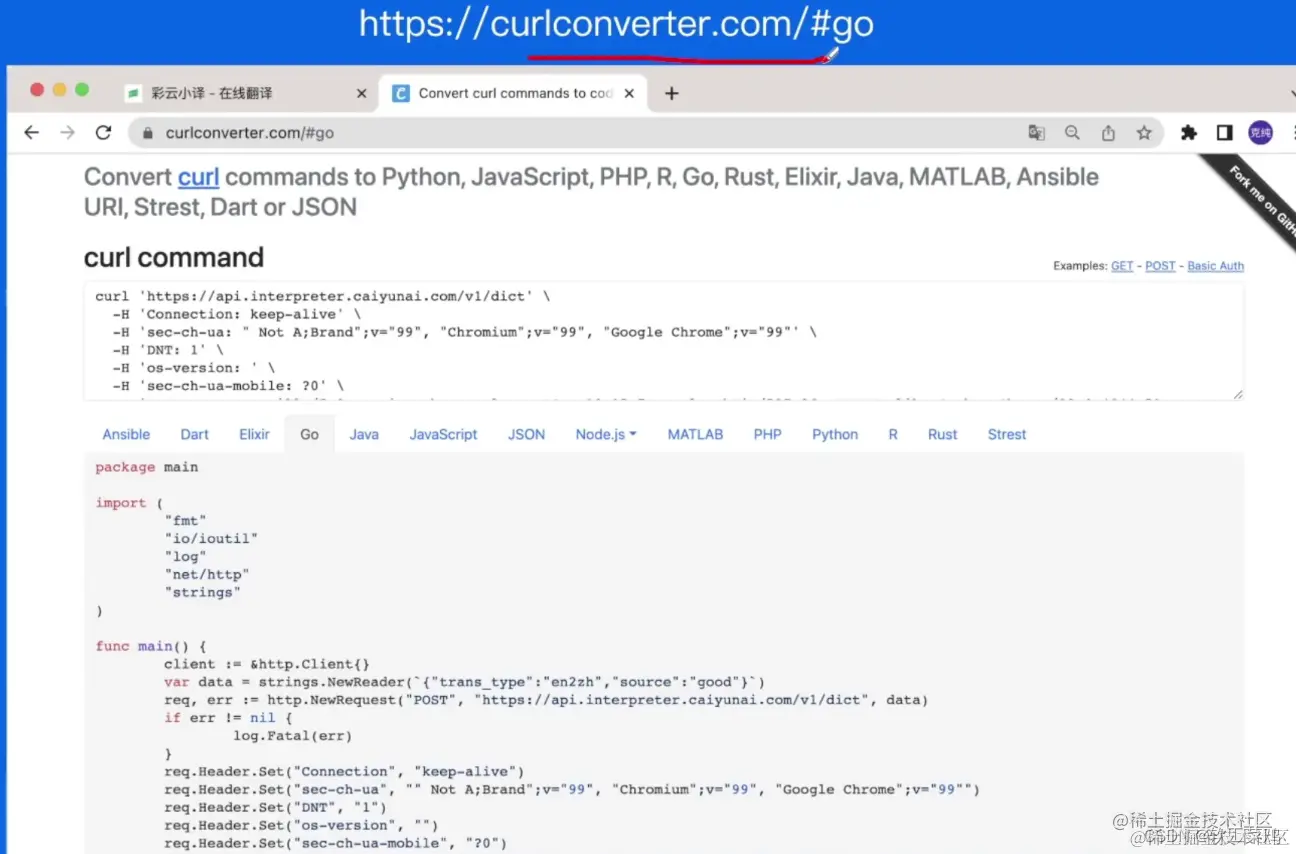Screen dimensions: 1296x854
Task: Open the curl link in the page heading
Action: coord(198,177)
